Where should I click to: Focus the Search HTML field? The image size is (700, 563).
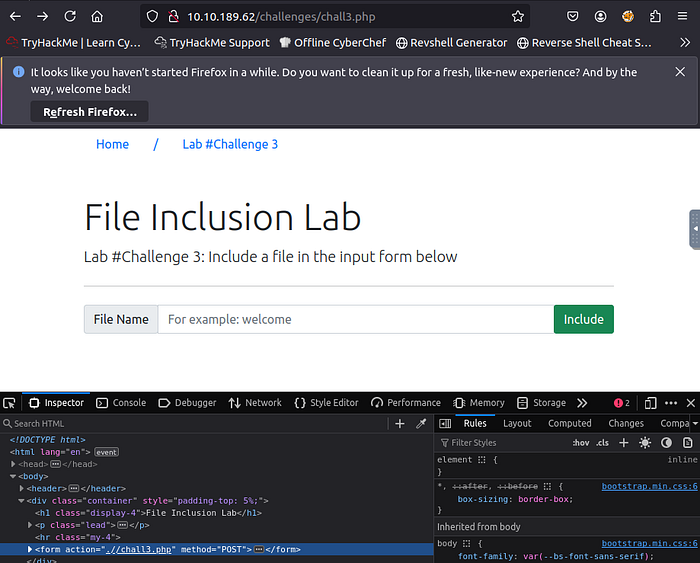point(194,423)
